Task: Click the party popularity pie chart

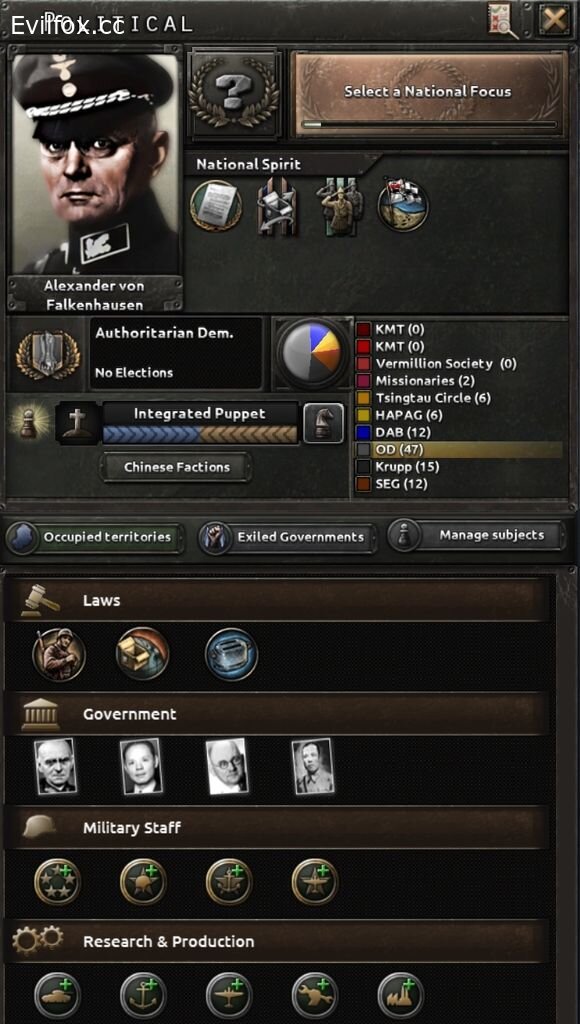Action: pyautogui.click(x=311, y=353)
